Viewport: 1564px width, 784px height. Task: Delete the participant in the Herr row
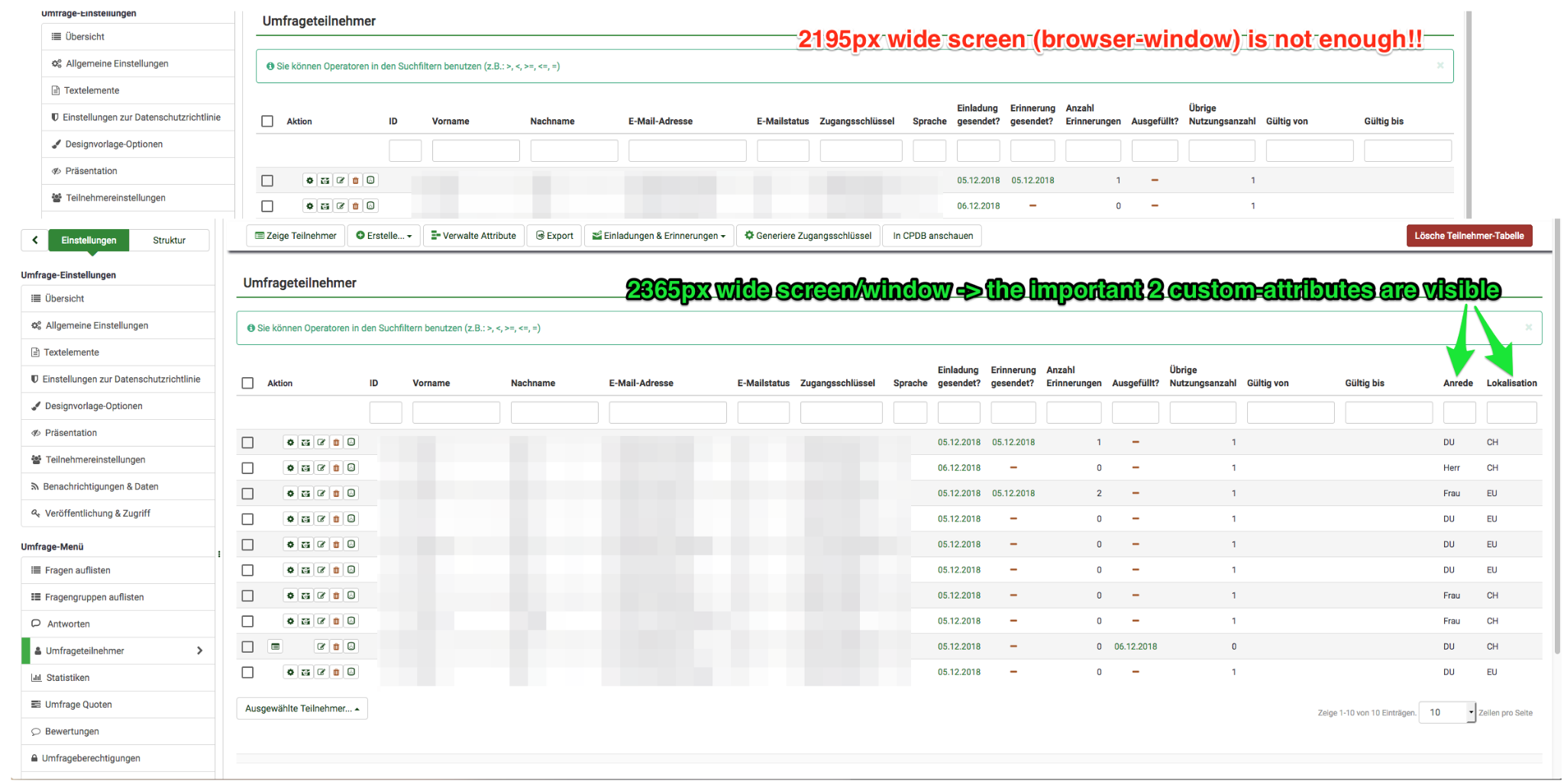[336, 468]
